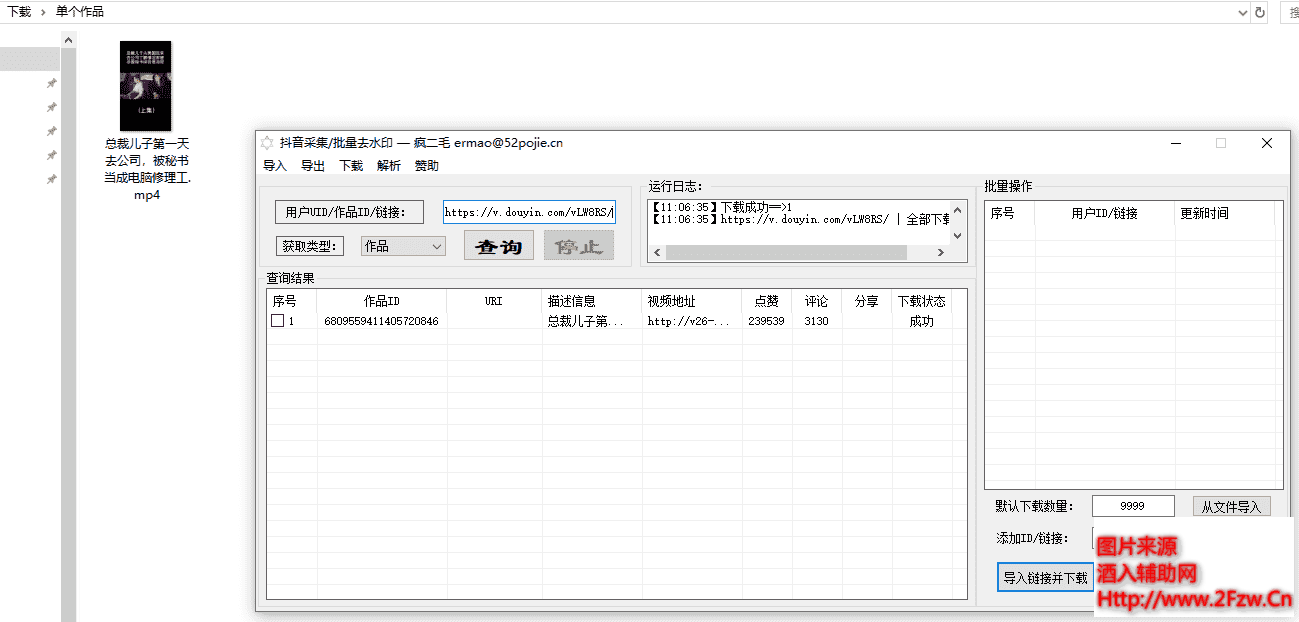
Task: Click the last pin icon in Explorer sidebar
Action: tap(51, 179)
